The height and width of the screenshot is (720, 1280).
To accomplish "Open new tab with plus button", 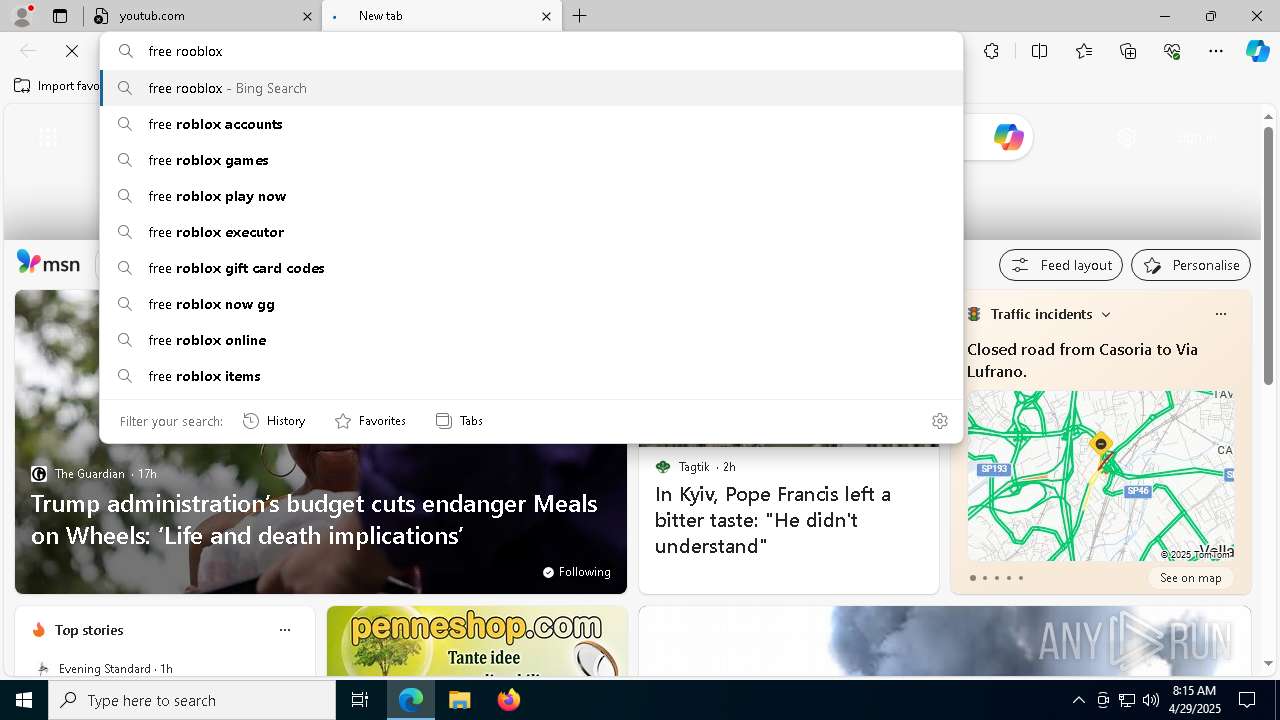I will pyautogui.click(x=580, y=16).
